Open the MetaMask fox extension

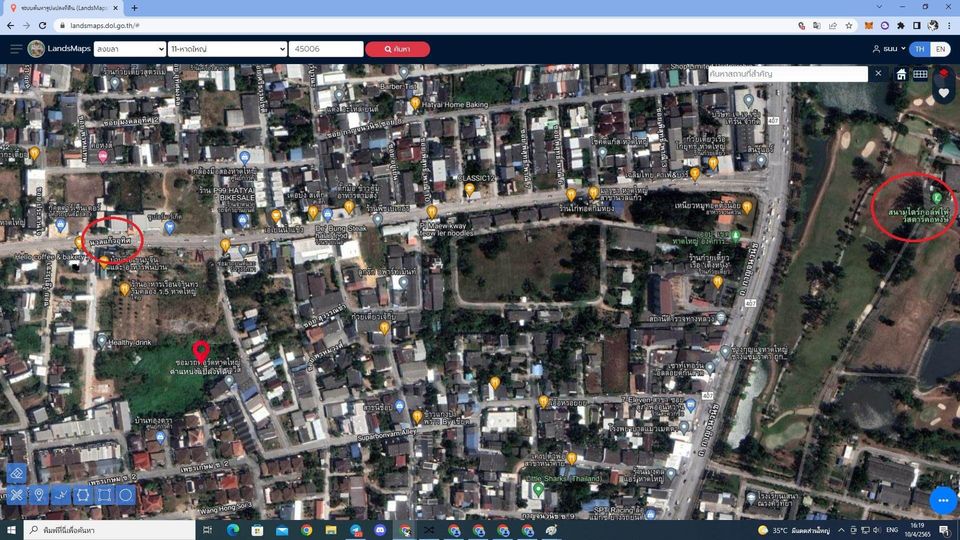click(x=868, y=26)
